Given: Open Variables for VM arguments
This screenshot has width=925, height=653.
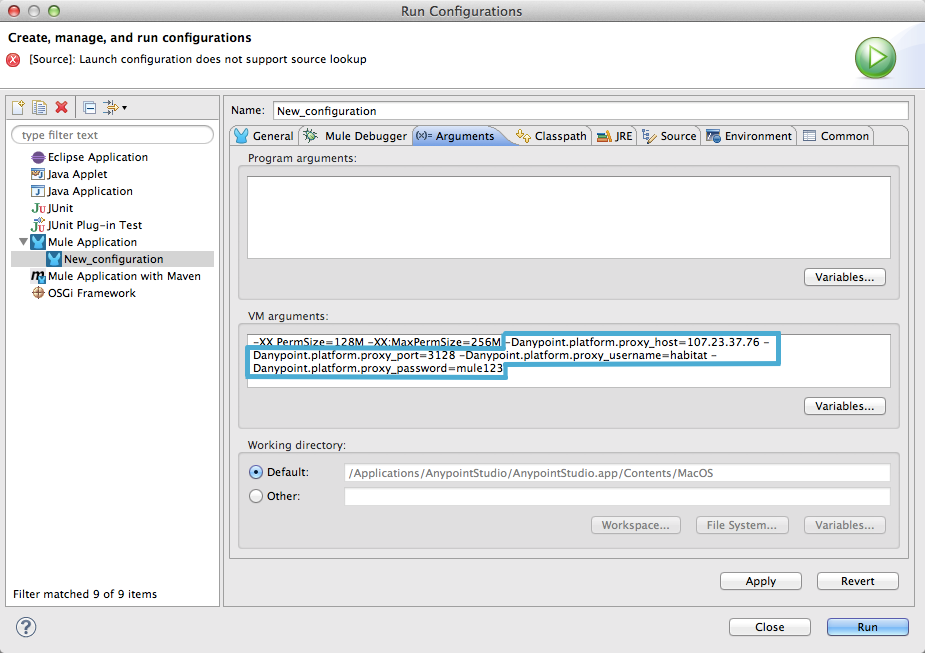Looking at the screenshot, I should tap(844, 406).
